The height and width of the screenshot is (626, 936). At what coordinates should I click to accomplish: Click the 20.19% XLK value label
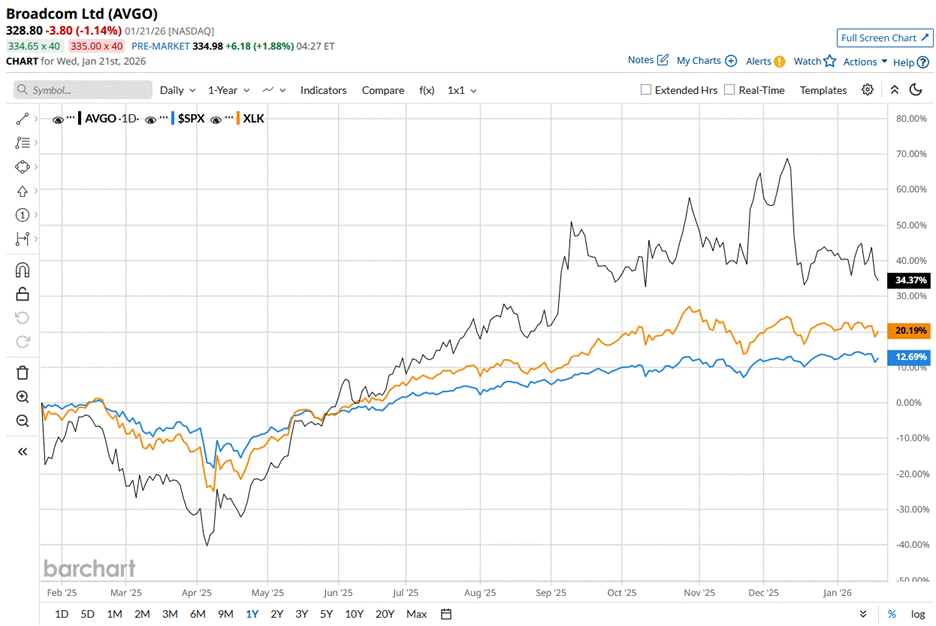909,330
